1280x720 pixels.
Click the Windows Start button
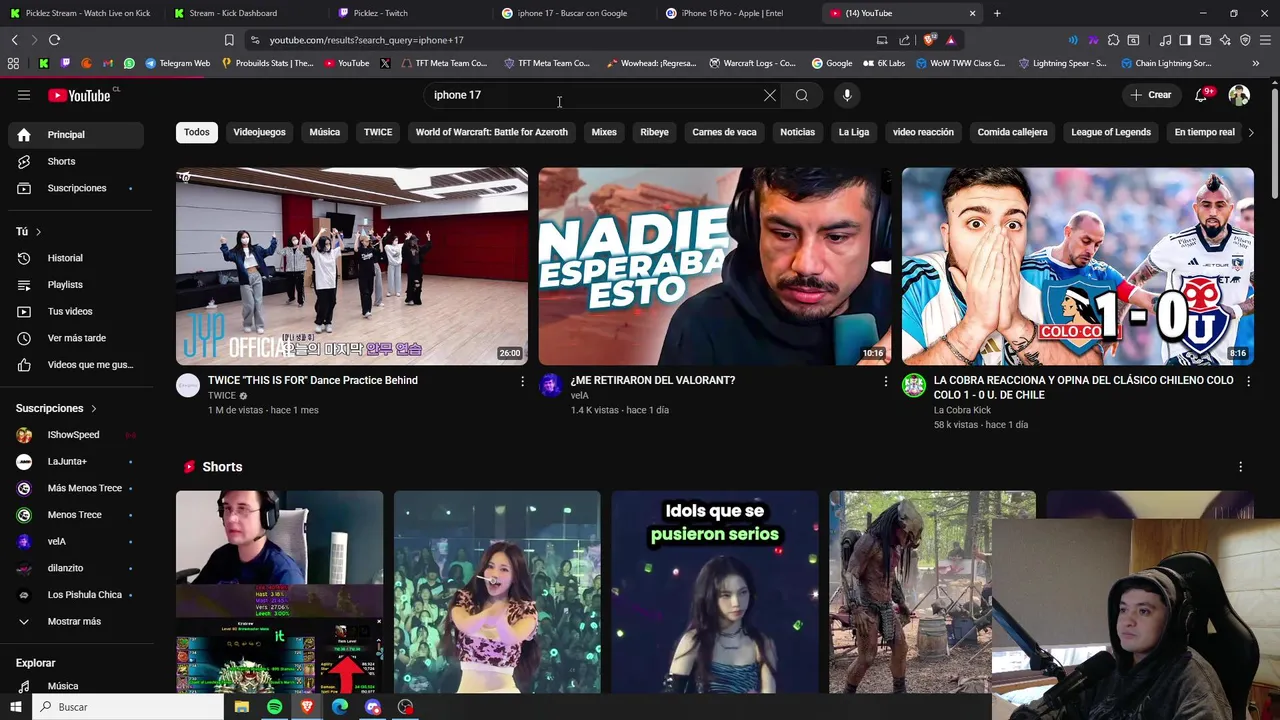(x=16, y=707)
